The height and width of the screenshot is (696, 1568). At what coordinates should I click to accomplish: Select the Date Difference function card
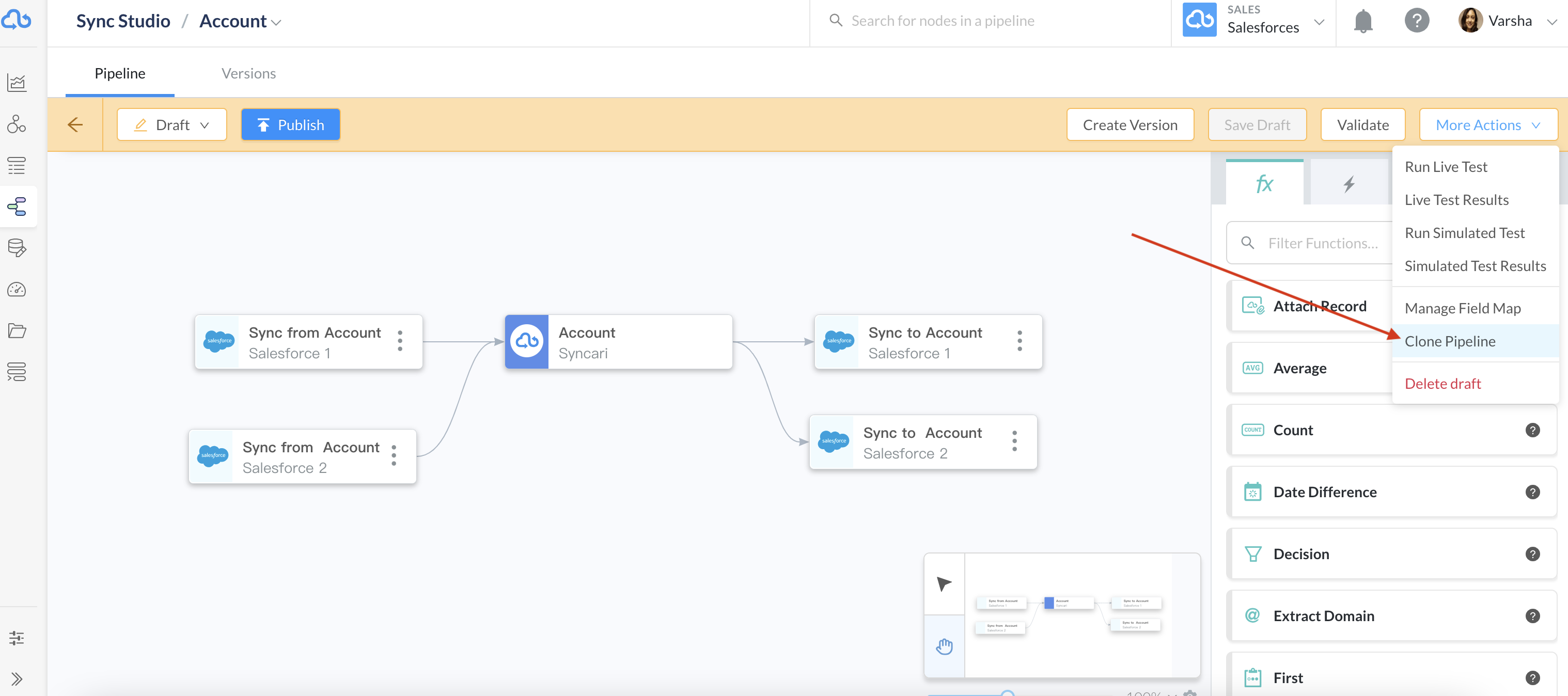1391,492
